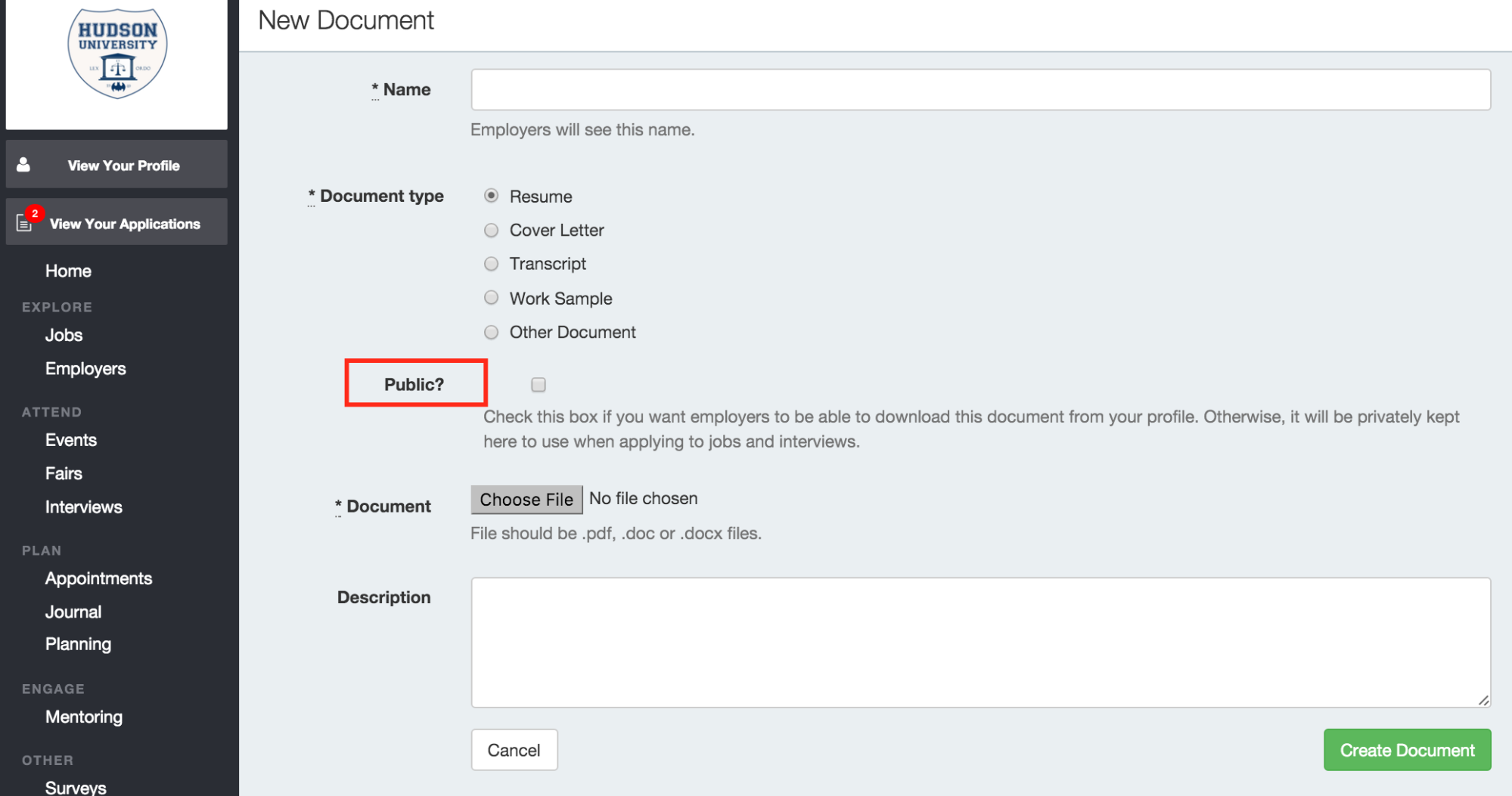Click the Create Document button

coord(1407,750)
